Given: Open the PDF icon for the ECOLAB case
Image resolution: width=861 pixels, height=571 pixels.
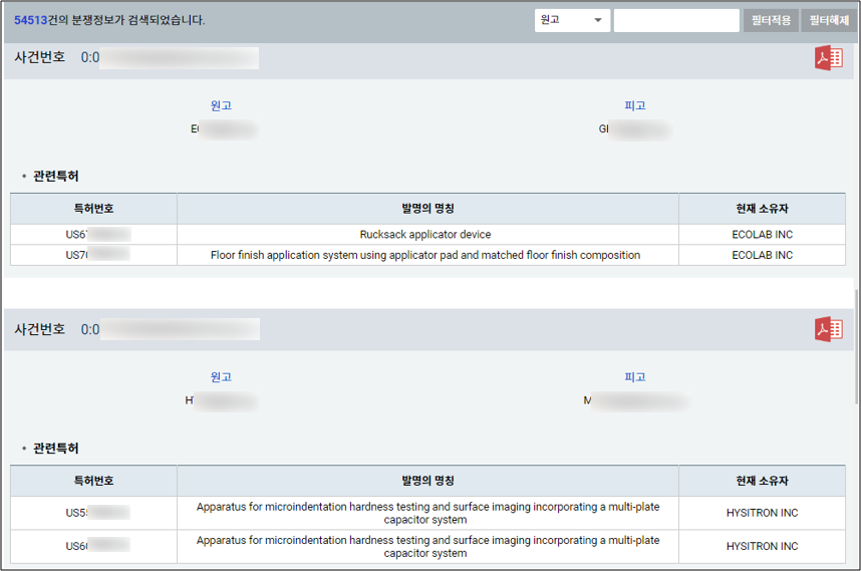Looking at the screenshot, I should 828,58.
